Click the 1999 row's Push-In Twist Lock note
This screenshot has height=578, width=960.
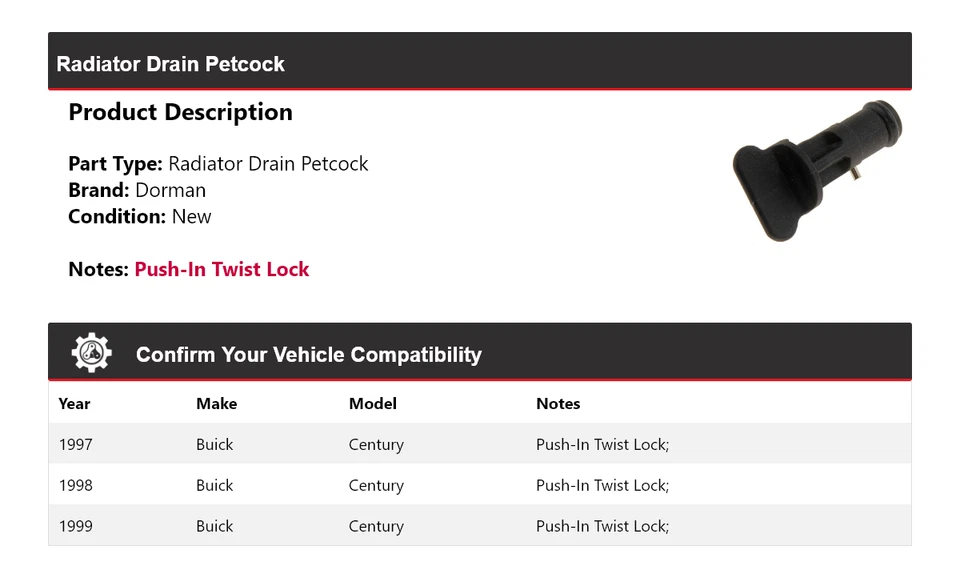602,527
